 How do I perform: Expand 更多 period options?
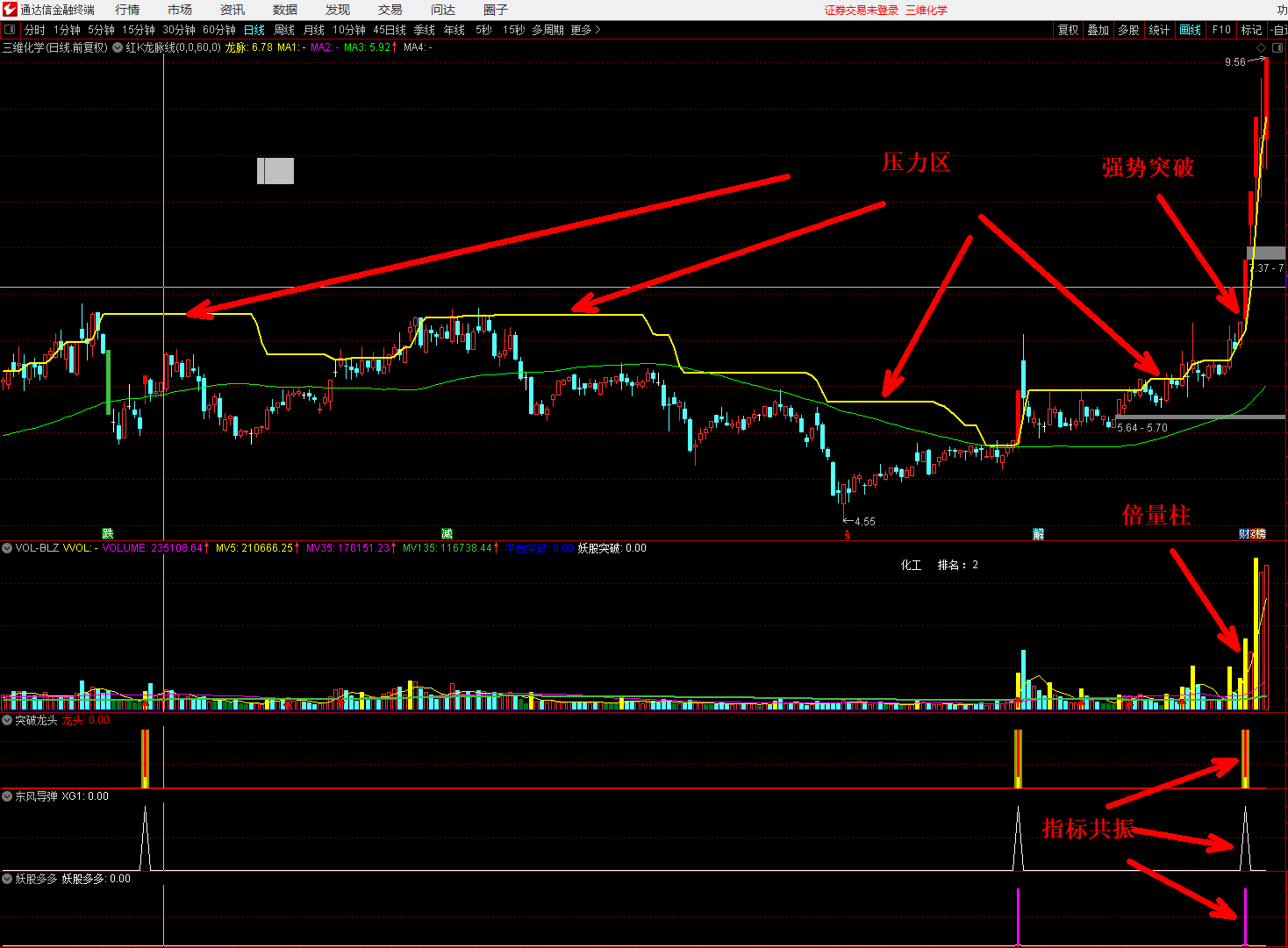point(585,30)
